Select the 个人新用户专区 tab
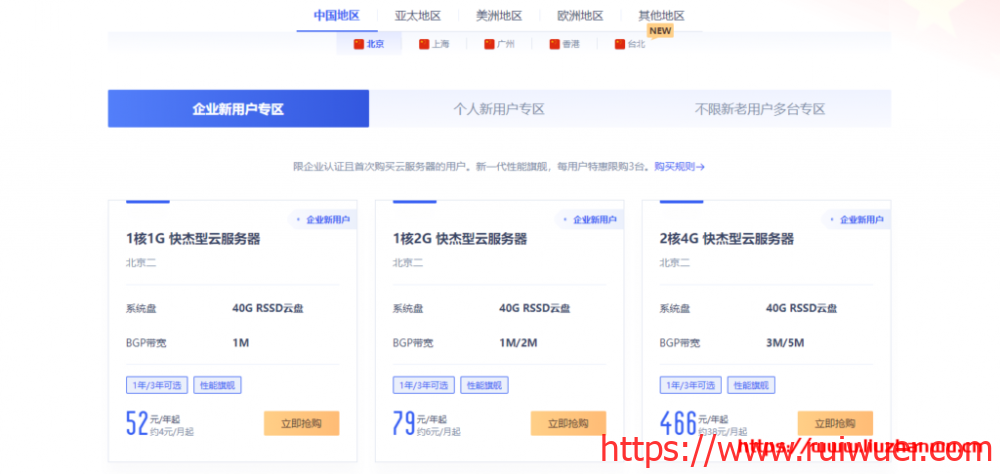This screenshot has height=474, width=1000. click(499, 109)
